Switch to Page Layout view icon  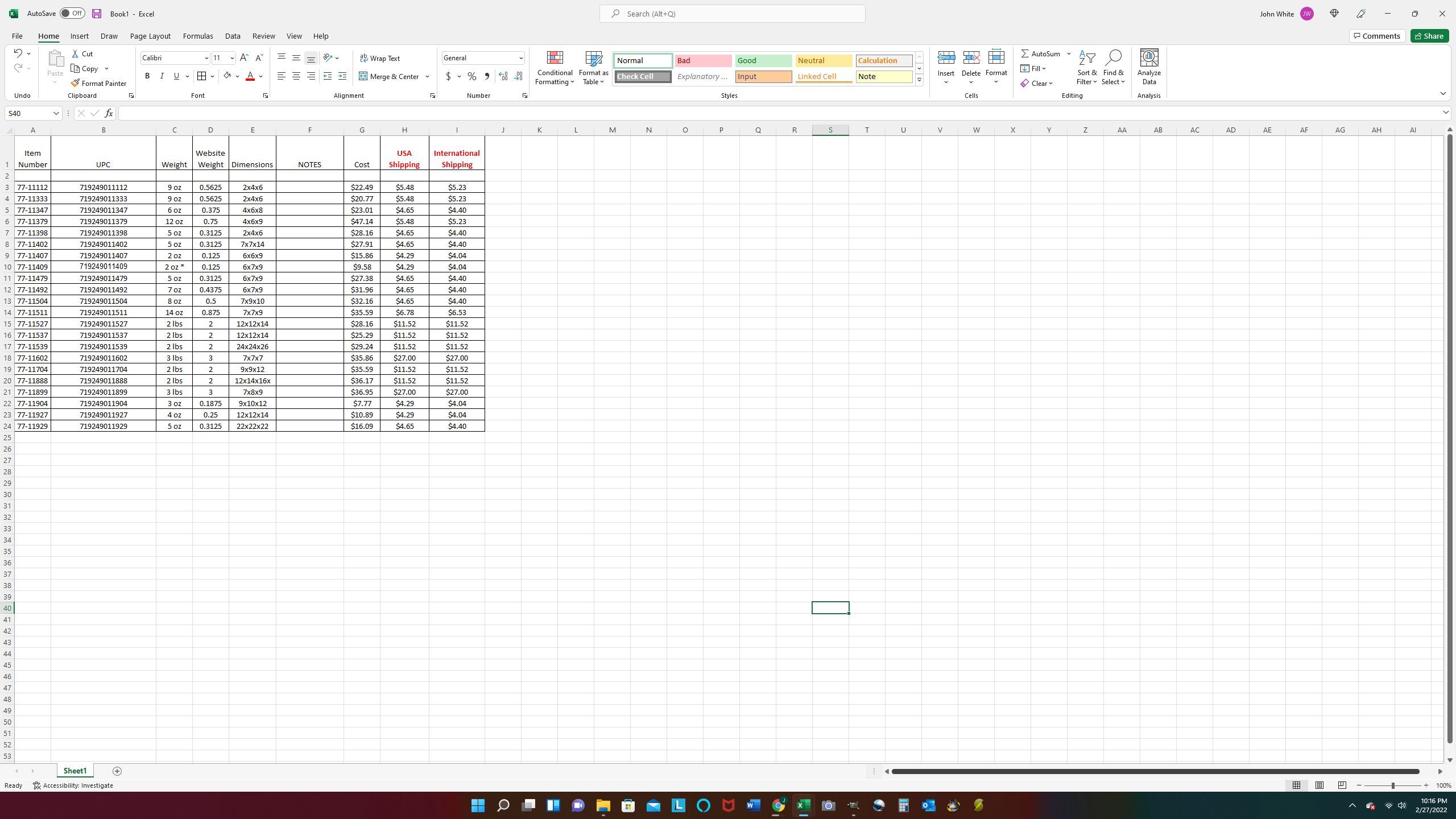click(1319, 785)
